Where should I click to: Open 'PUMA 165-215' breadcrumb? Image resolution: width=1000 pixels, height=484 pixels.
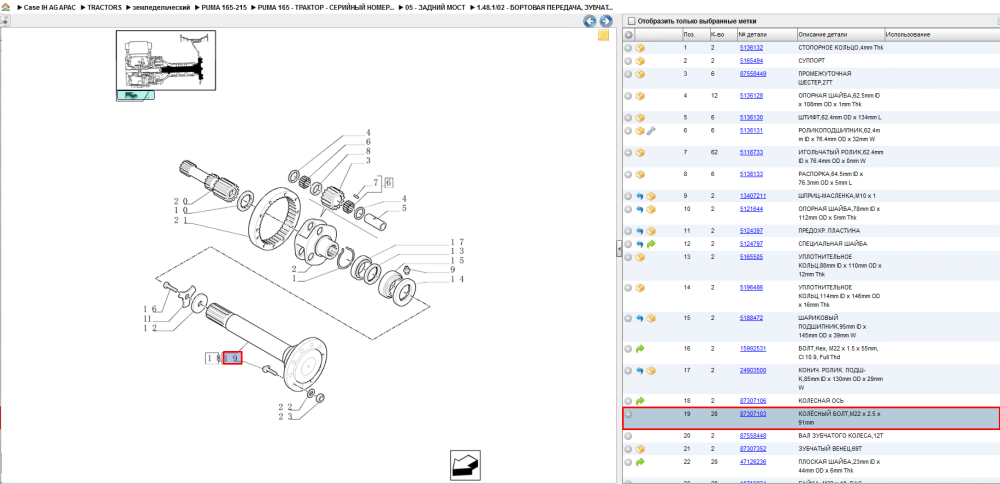[224, 7]
